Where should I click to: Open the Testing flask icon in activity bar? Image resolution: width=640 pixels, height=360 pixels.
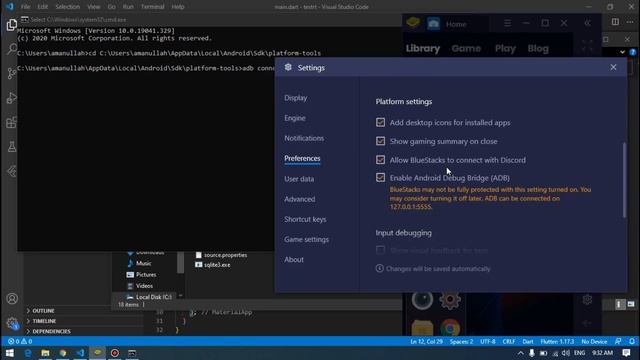pyautogui.click(x=11, y=147)
